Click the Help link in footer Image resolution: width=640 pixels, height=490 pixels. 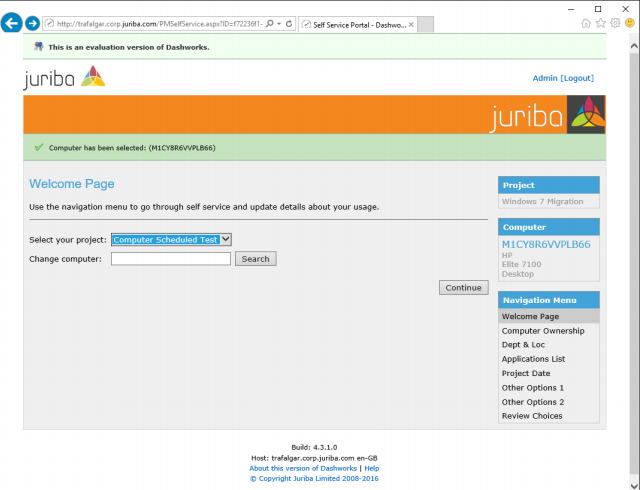(371, 468)
